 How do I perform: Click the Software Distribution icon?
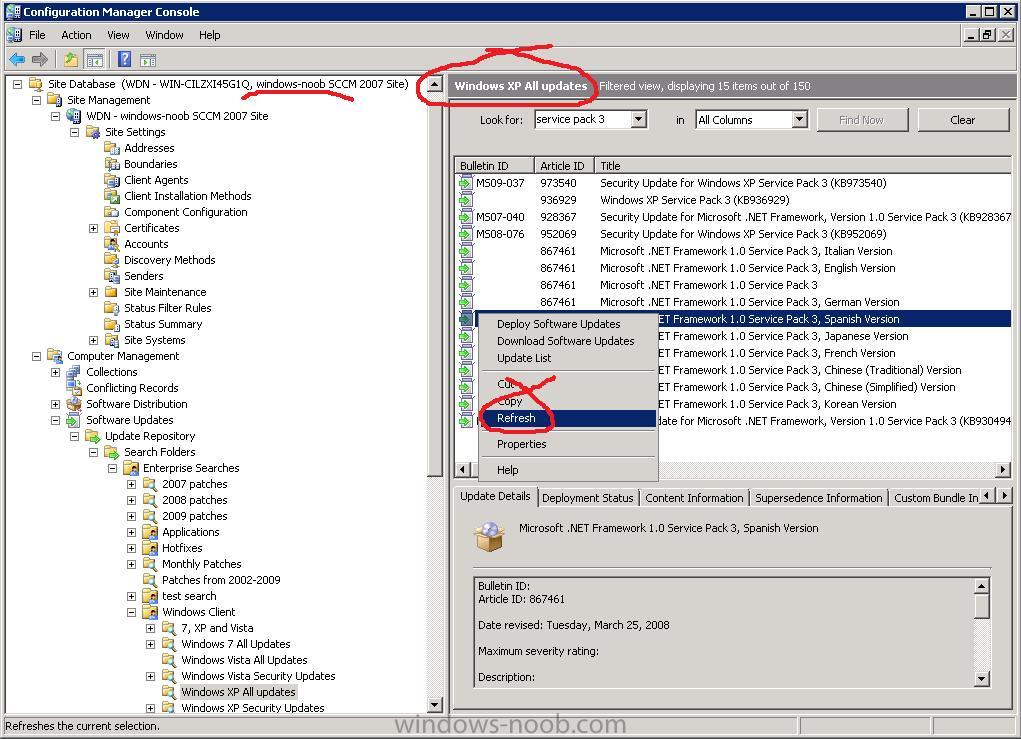click(x=74, y=404)
